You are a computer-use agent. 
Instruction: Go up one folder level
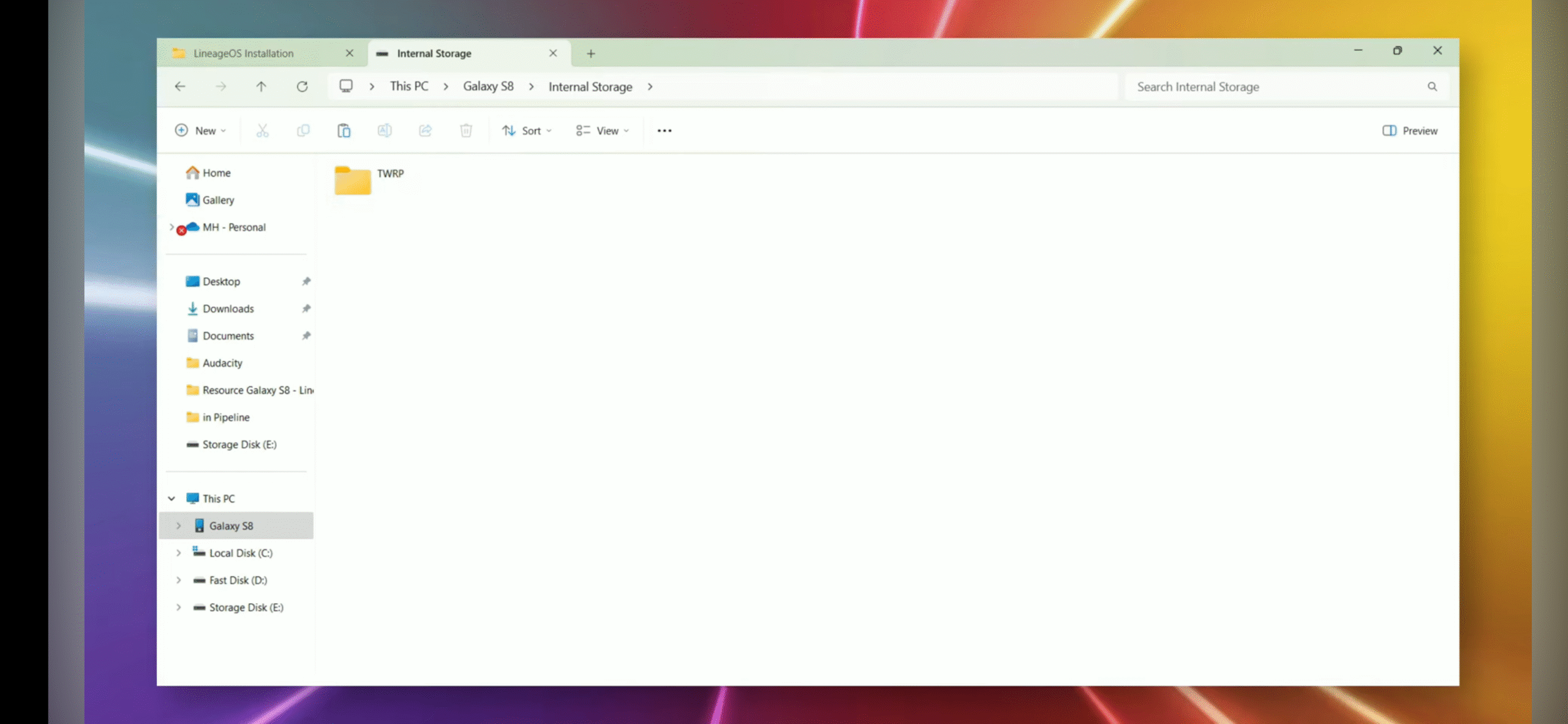click(x=262, y=87)
